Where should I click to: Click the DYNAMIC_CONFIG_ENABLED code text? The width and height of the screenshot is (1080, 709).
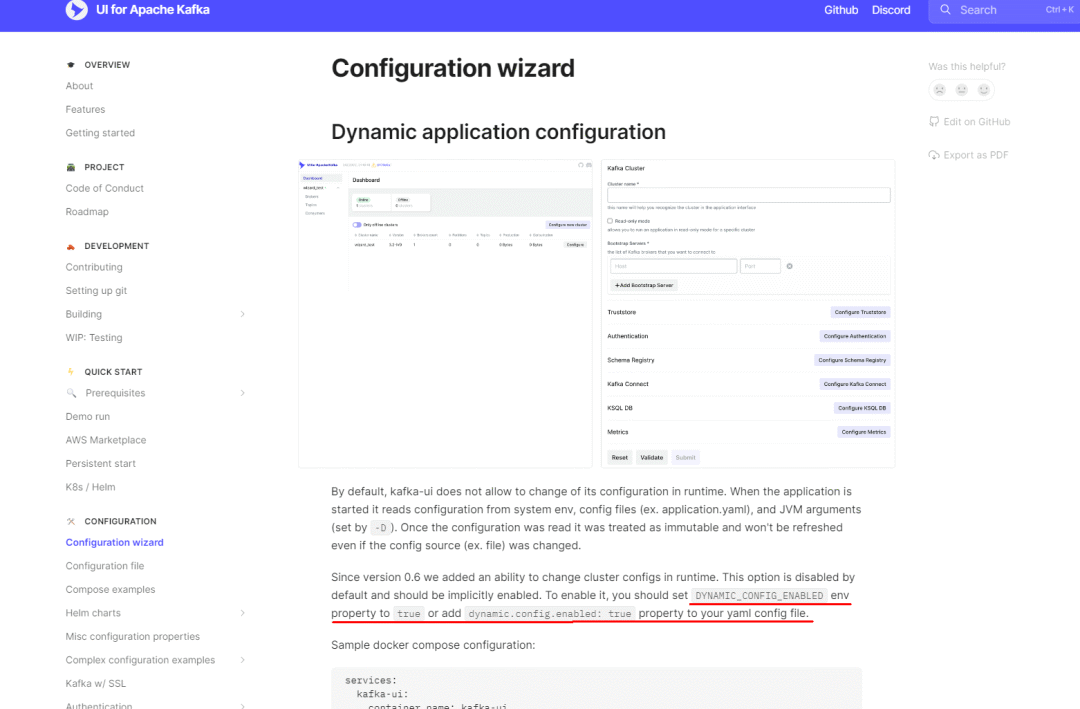pyautogui.click(x=759, y=596)
